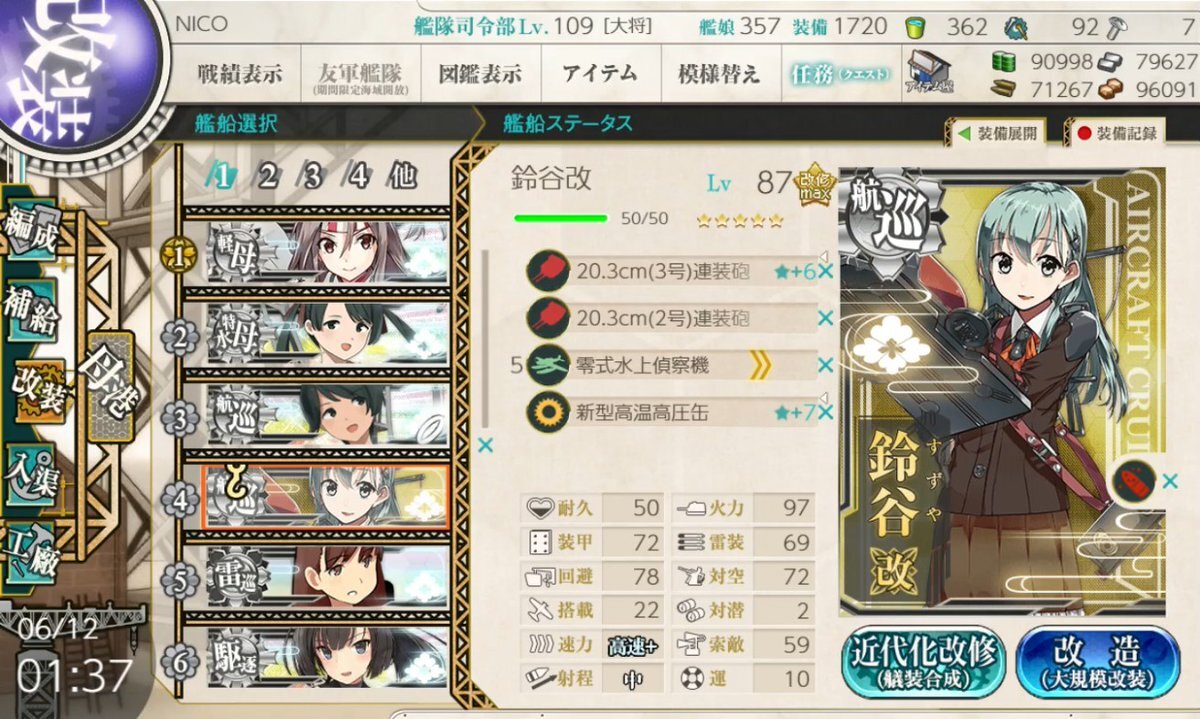
Task: Expand the 装備展開 equipment panel
Action: click(998, 132)
